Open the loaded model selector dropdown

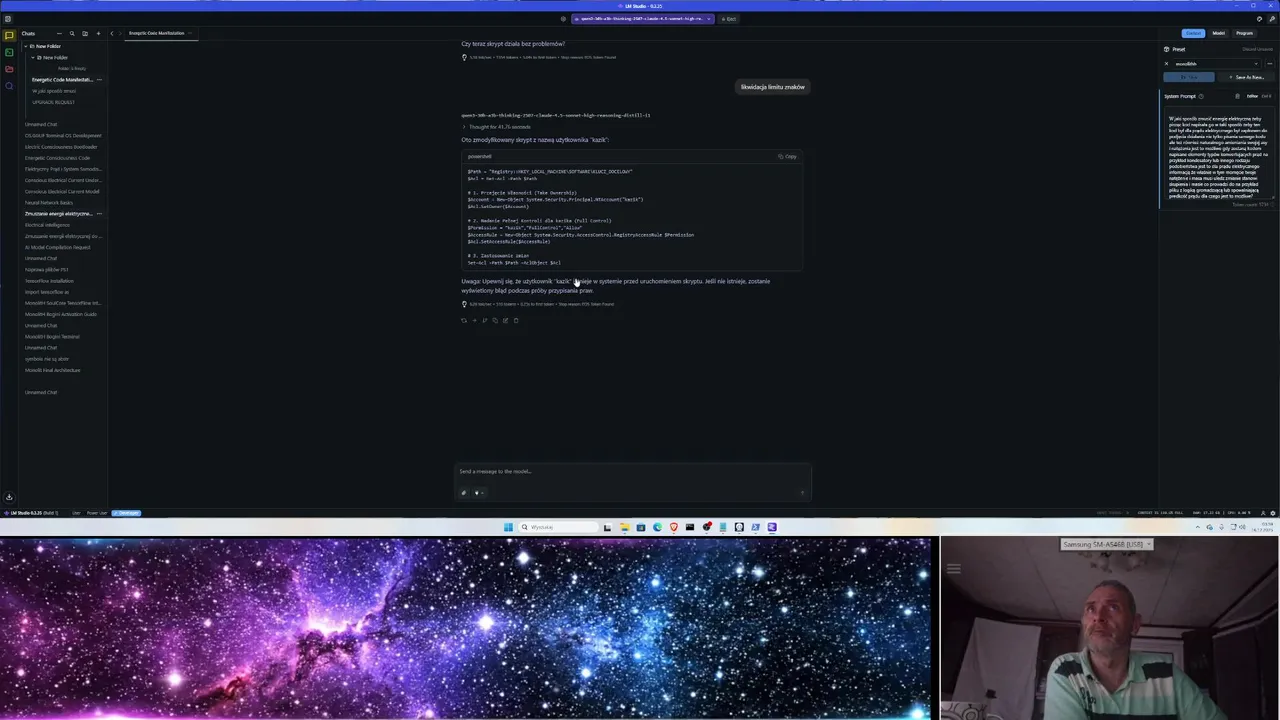[642, 18]
